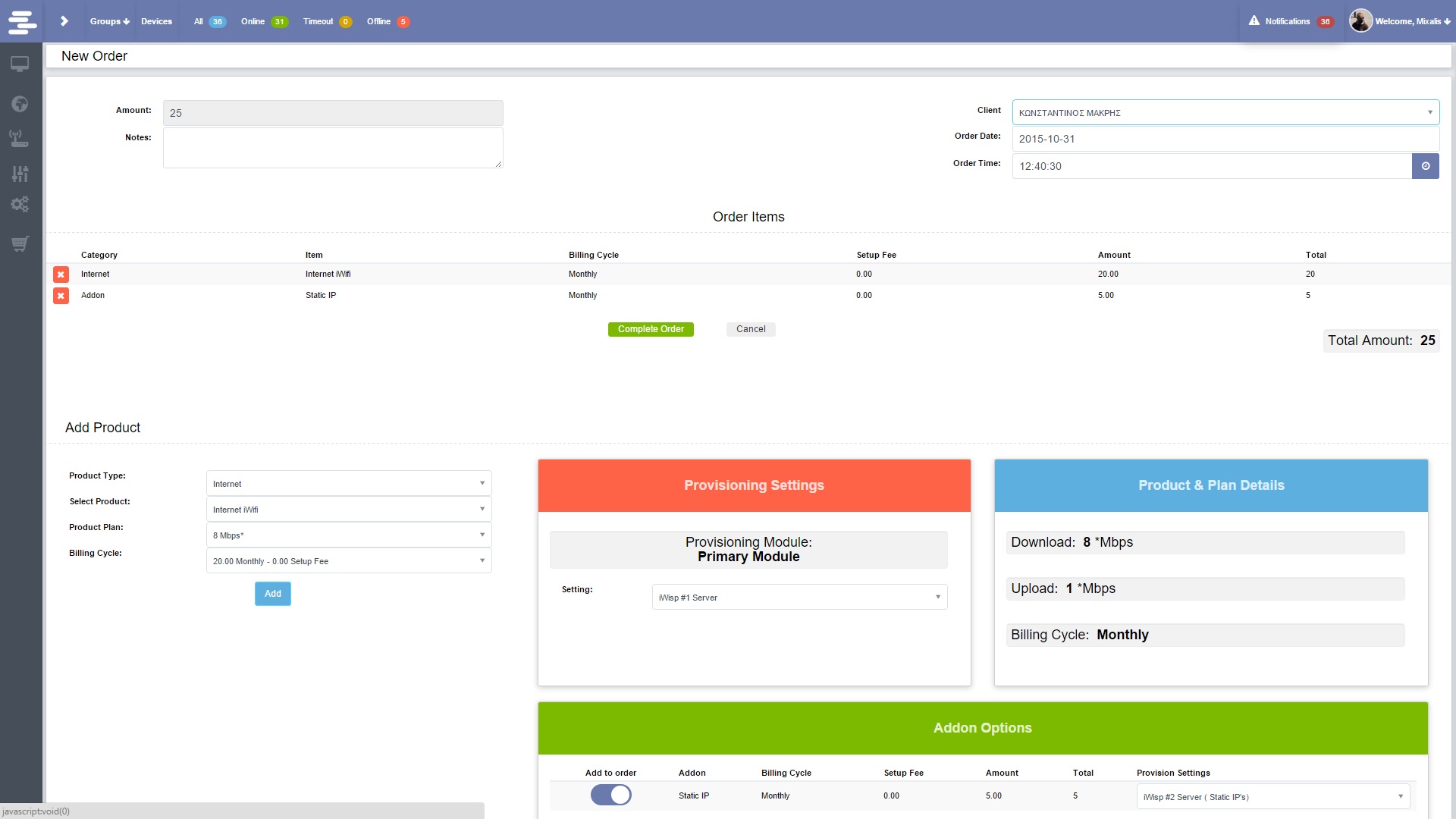
Task: Click the Notifications bell icon
Action: coord(1254,21)
